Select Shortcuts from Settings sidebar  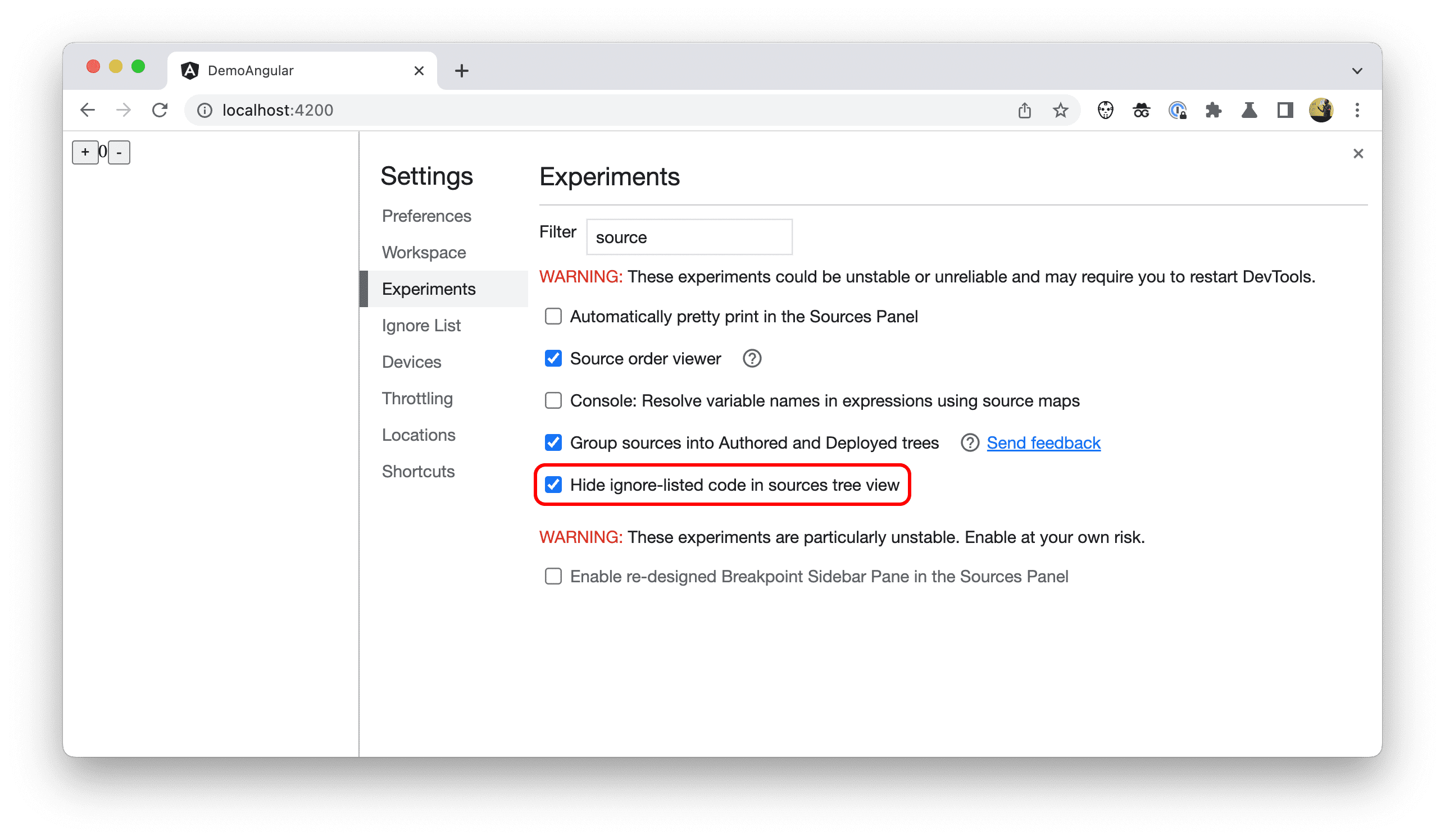tap(418, 470)
